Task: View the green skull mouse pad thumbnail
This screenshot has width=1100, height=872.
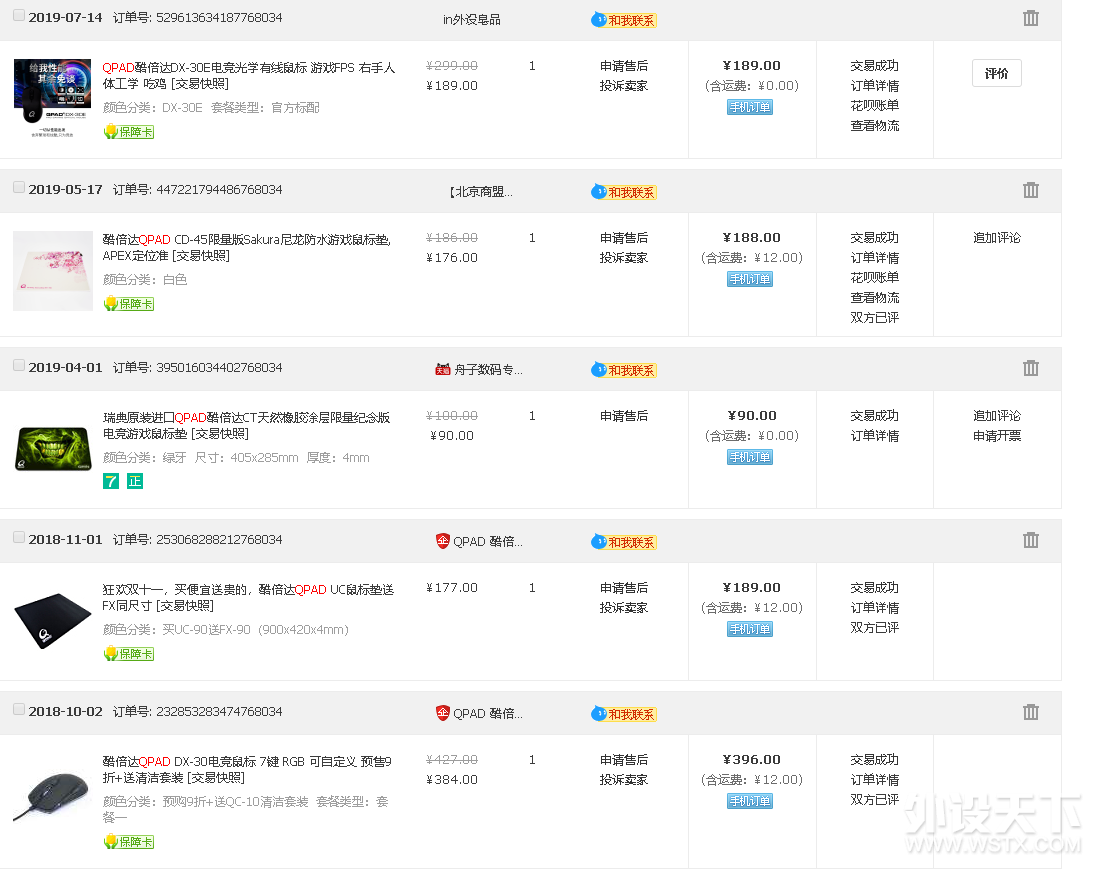Action: [53, 449]
